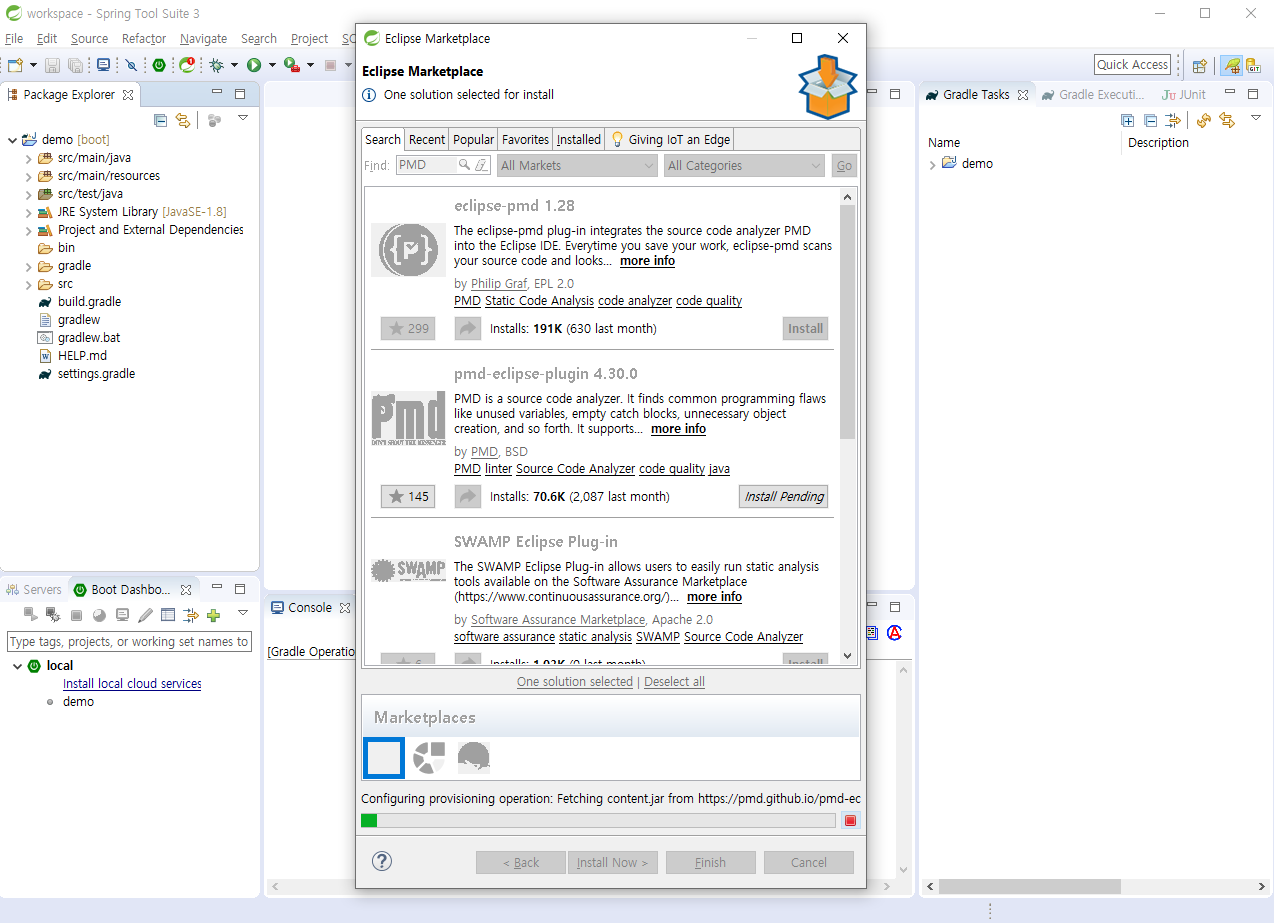Switch to the Recent tab

coord(427,139)
